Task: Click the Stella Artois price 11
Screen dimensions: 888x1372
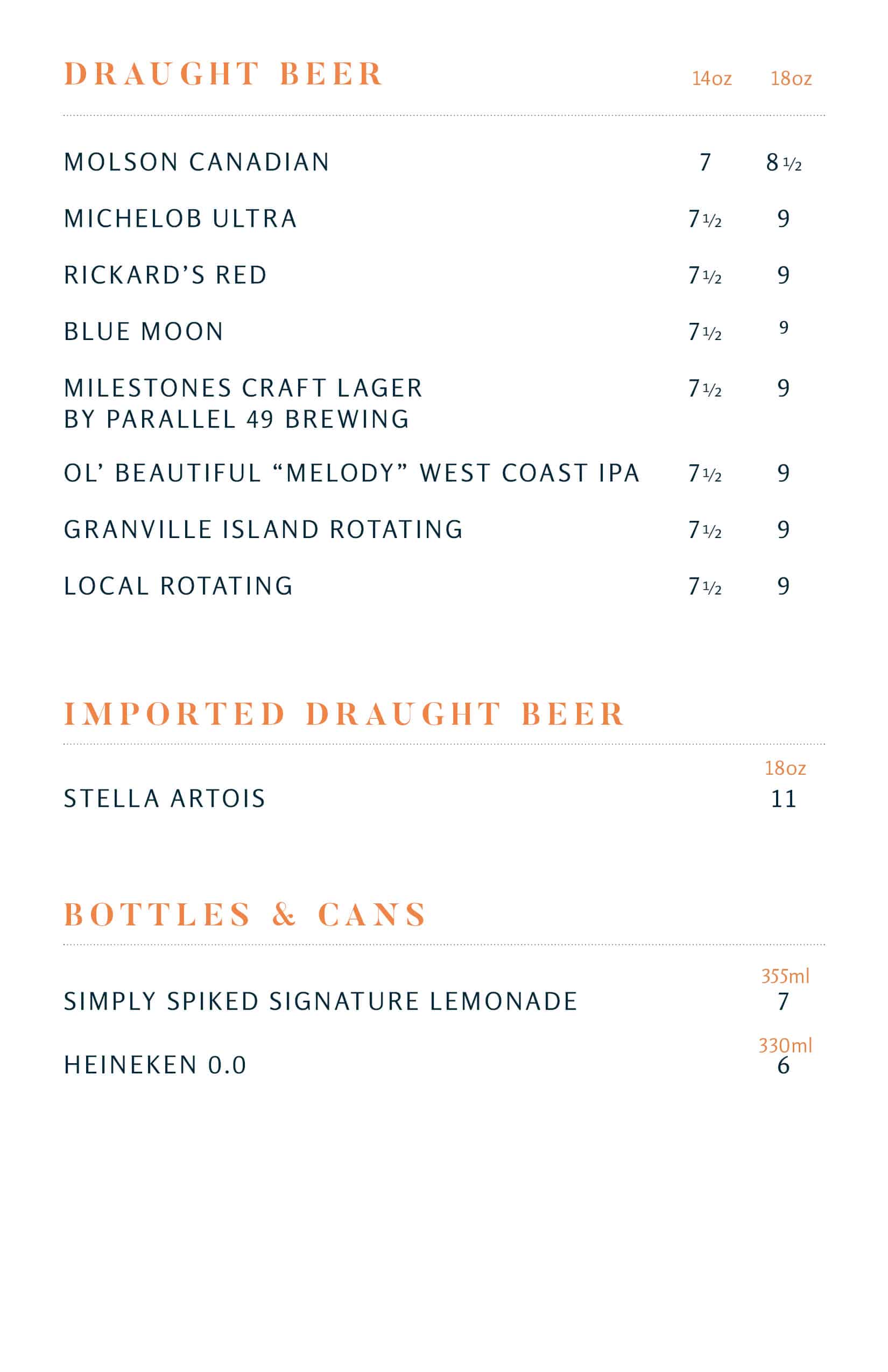Action: click(x=784, y=799)
